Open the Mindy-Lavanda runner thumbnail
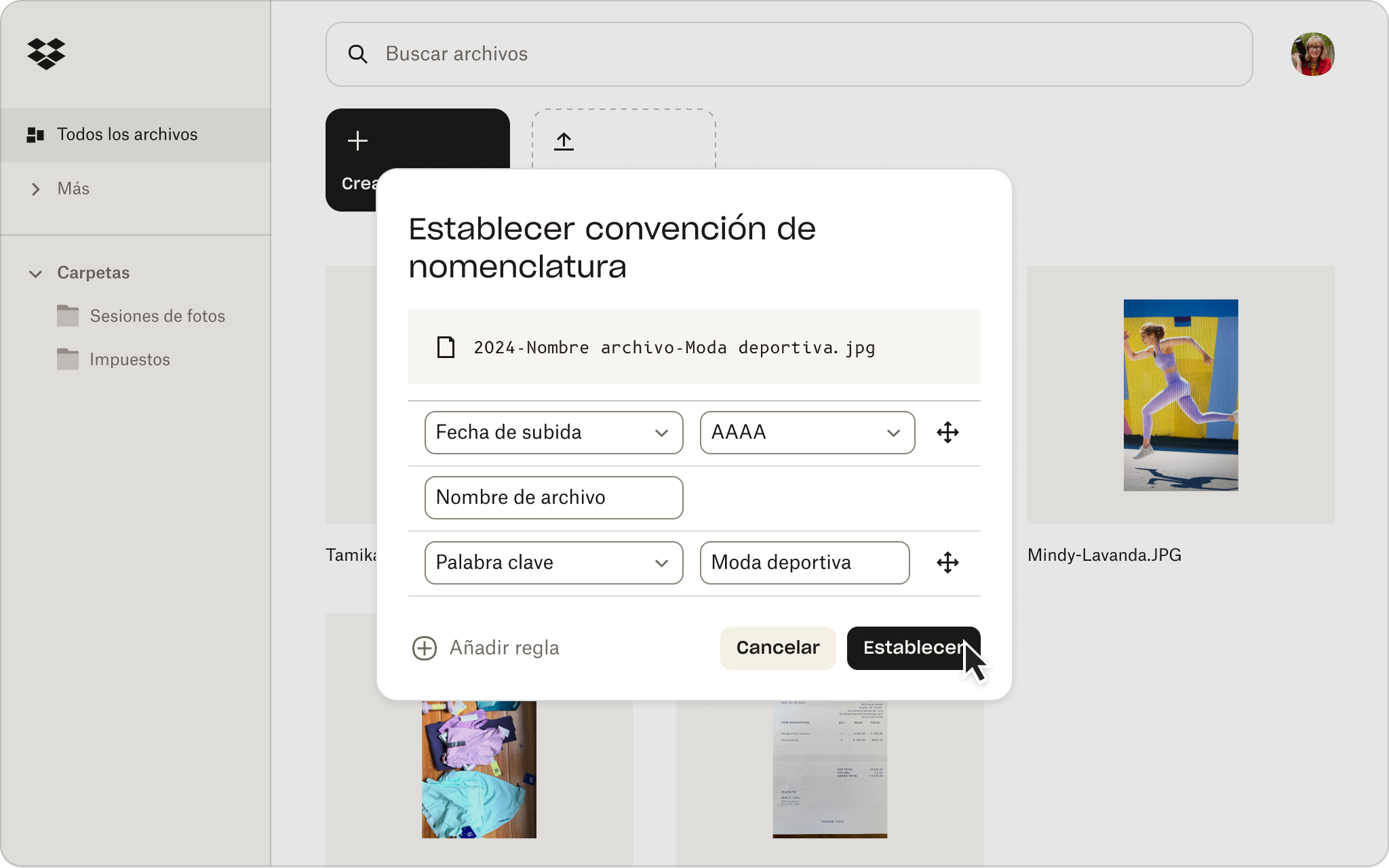The image size is (1389, 868). 1181,395
